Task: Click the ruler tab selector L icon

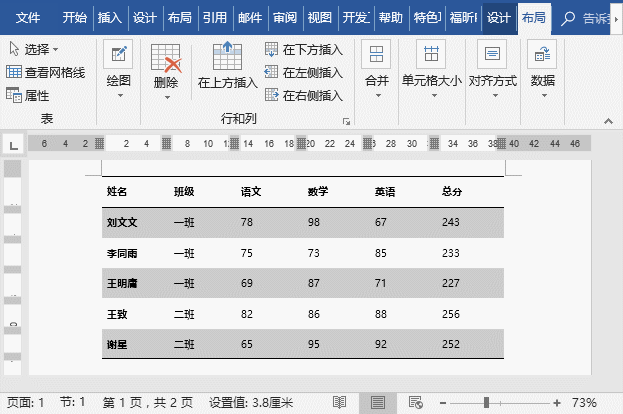Action: (x=14, y=145)
